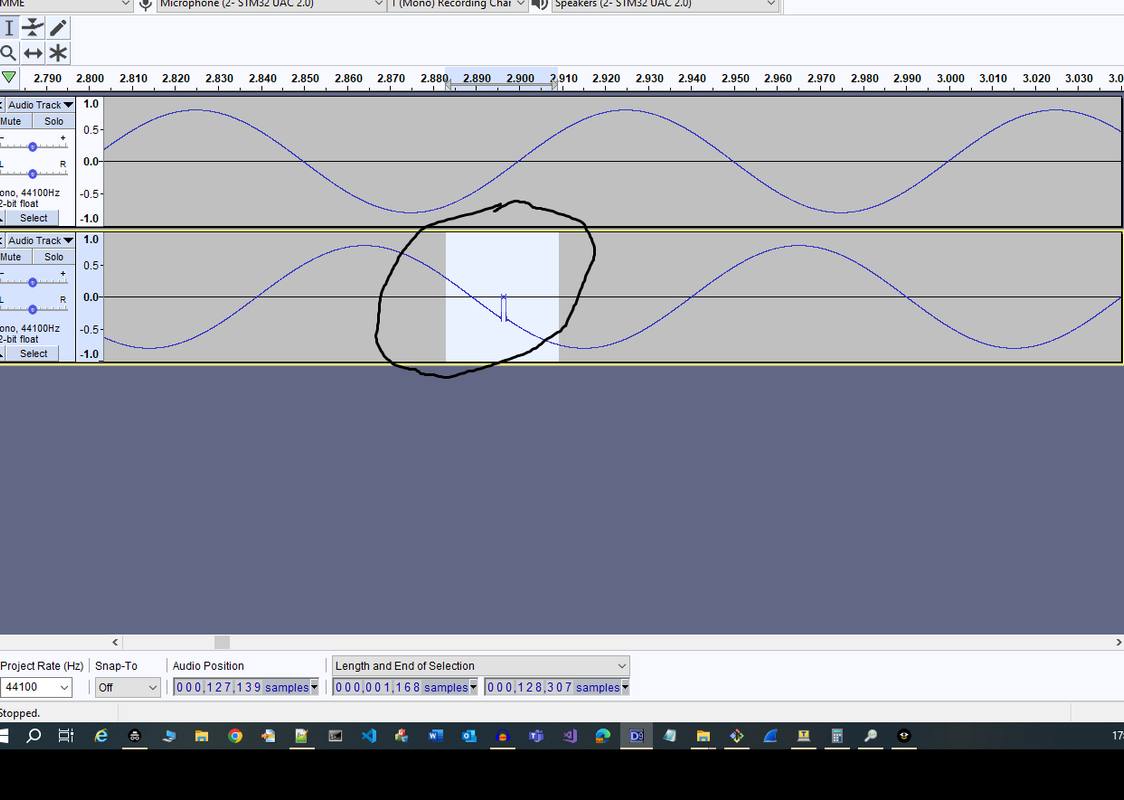1124x800 pixels.
Task: Open the Speakers playback device dropdown
Action: coord(665,4)
